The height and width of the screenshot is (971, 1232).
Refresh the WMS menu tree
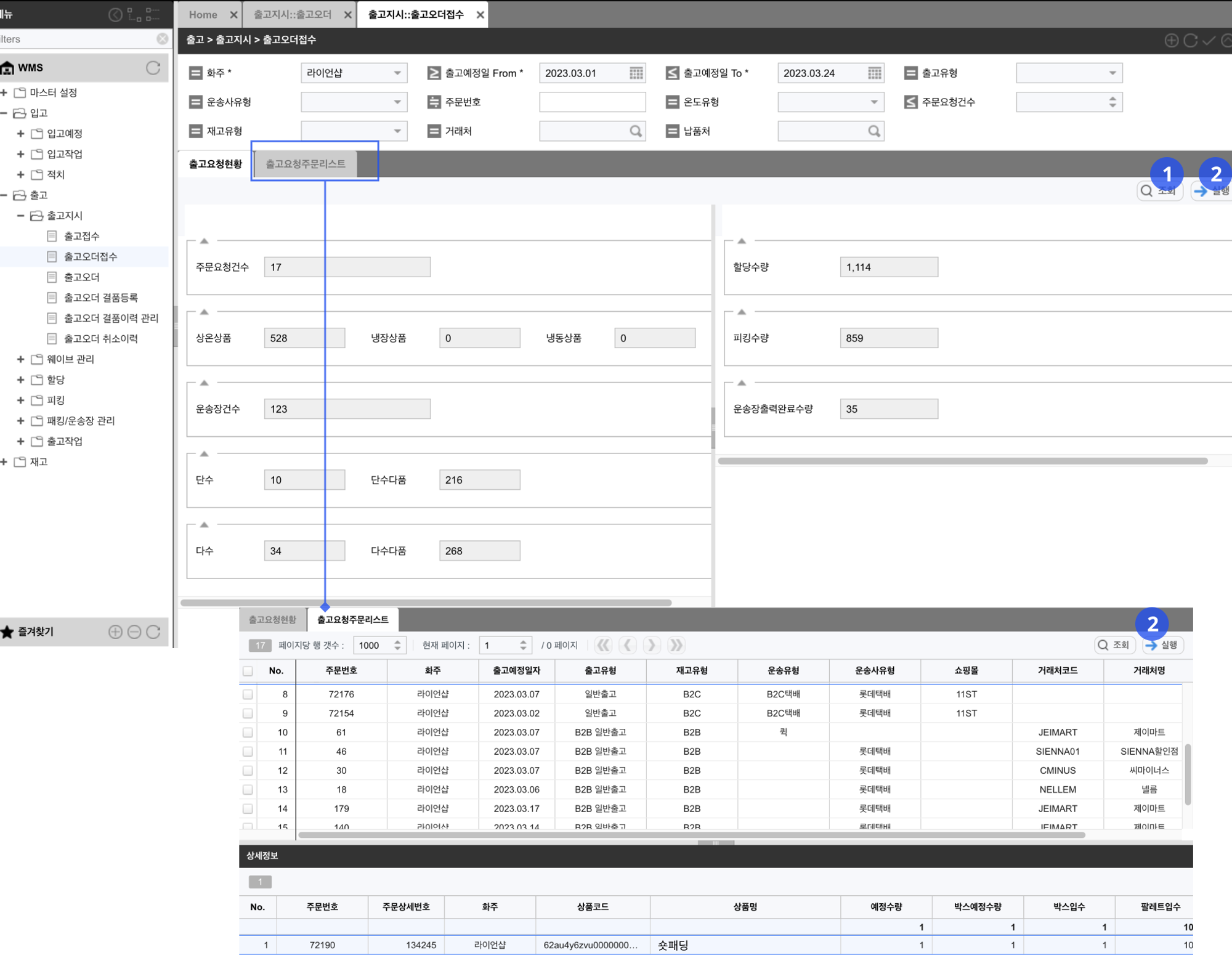click(x=153, y=68)
